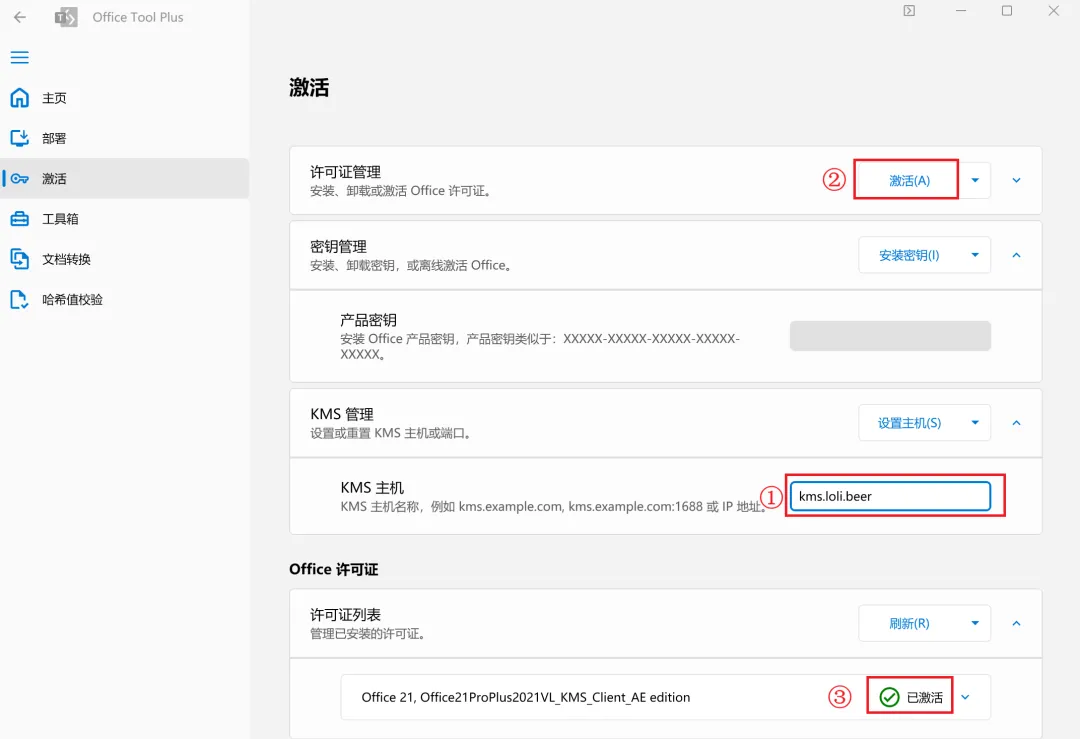Click the hash check file icon

[20, 300]
